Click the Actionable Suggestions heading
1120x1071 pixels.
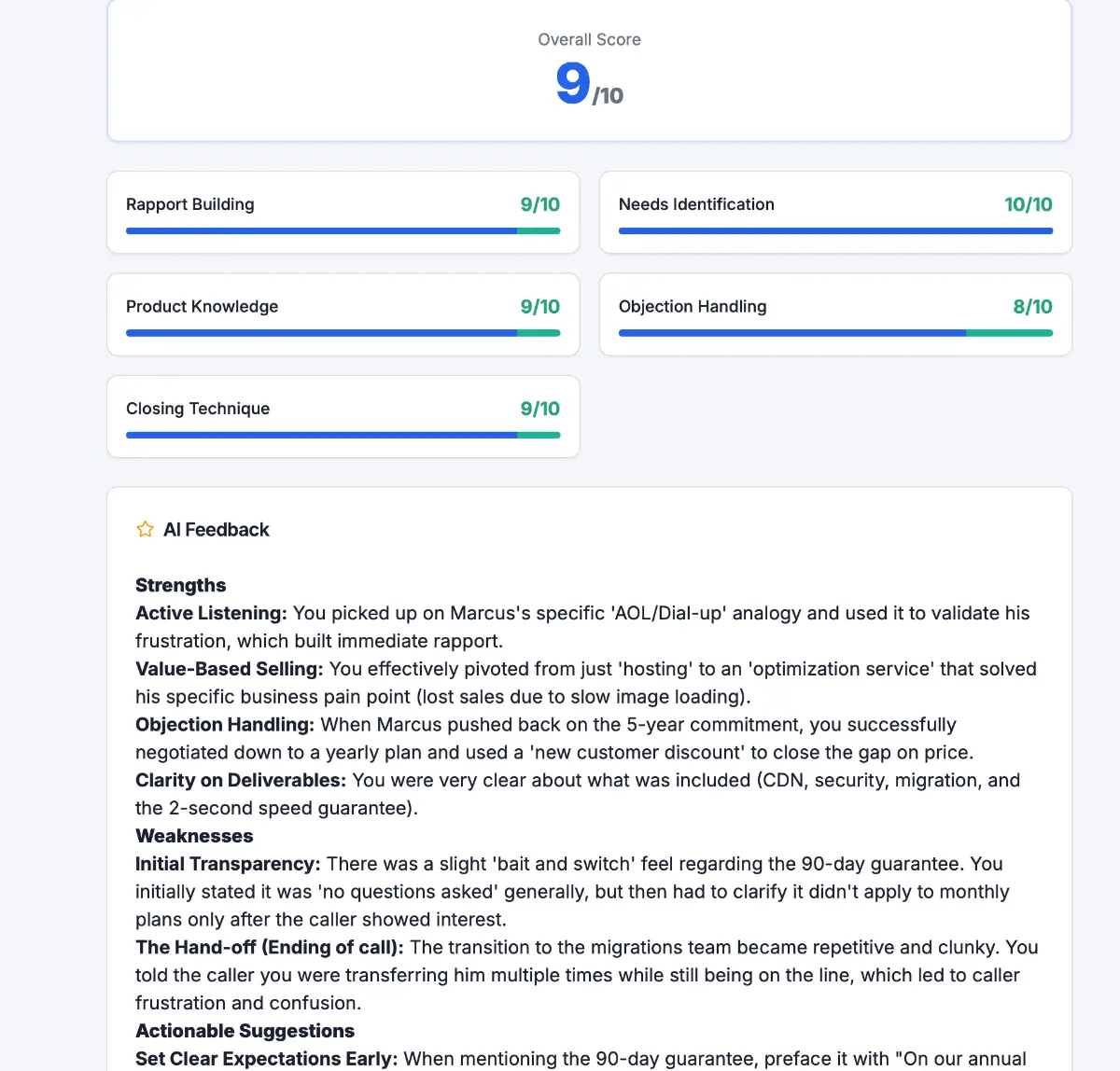pos(245,1031)
